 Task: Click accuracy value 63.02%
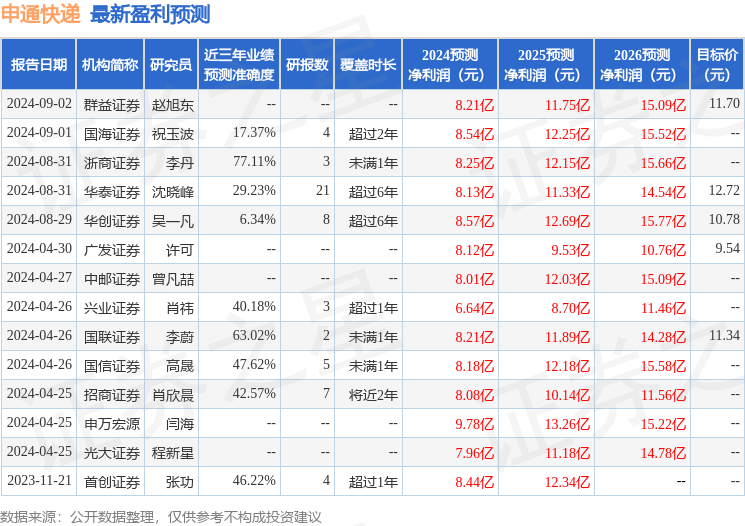[254, 336]
